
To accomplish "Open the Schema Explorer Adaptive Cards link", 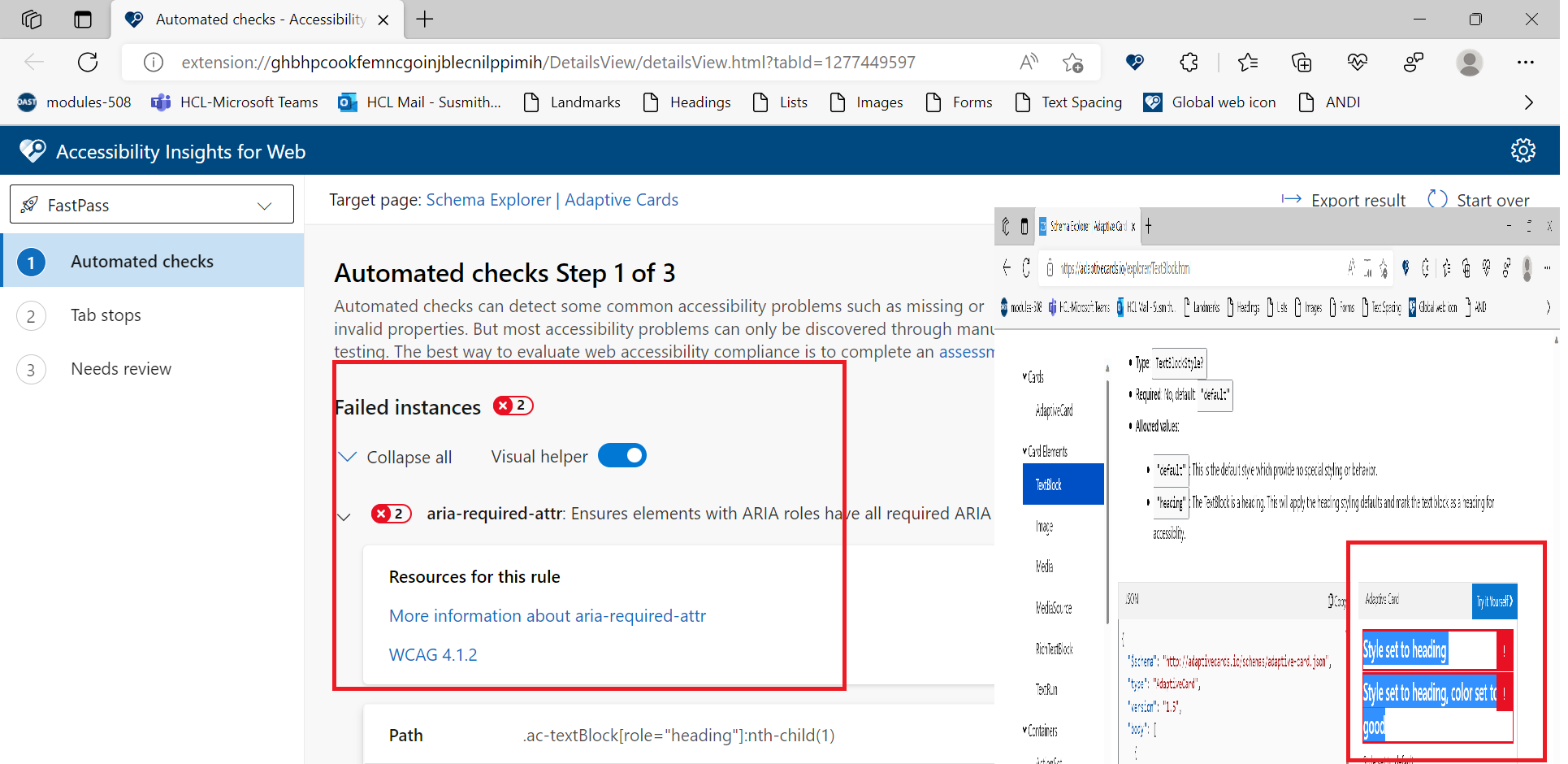I will (x=551, y=199).
